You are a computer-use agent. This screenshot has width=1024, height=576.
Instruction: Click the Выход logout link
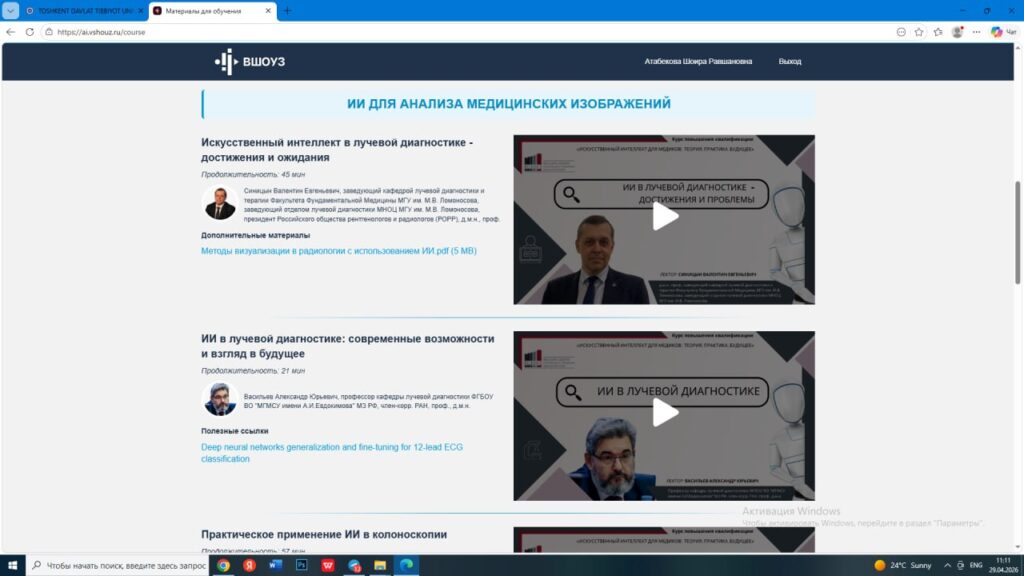click(790, 62)
